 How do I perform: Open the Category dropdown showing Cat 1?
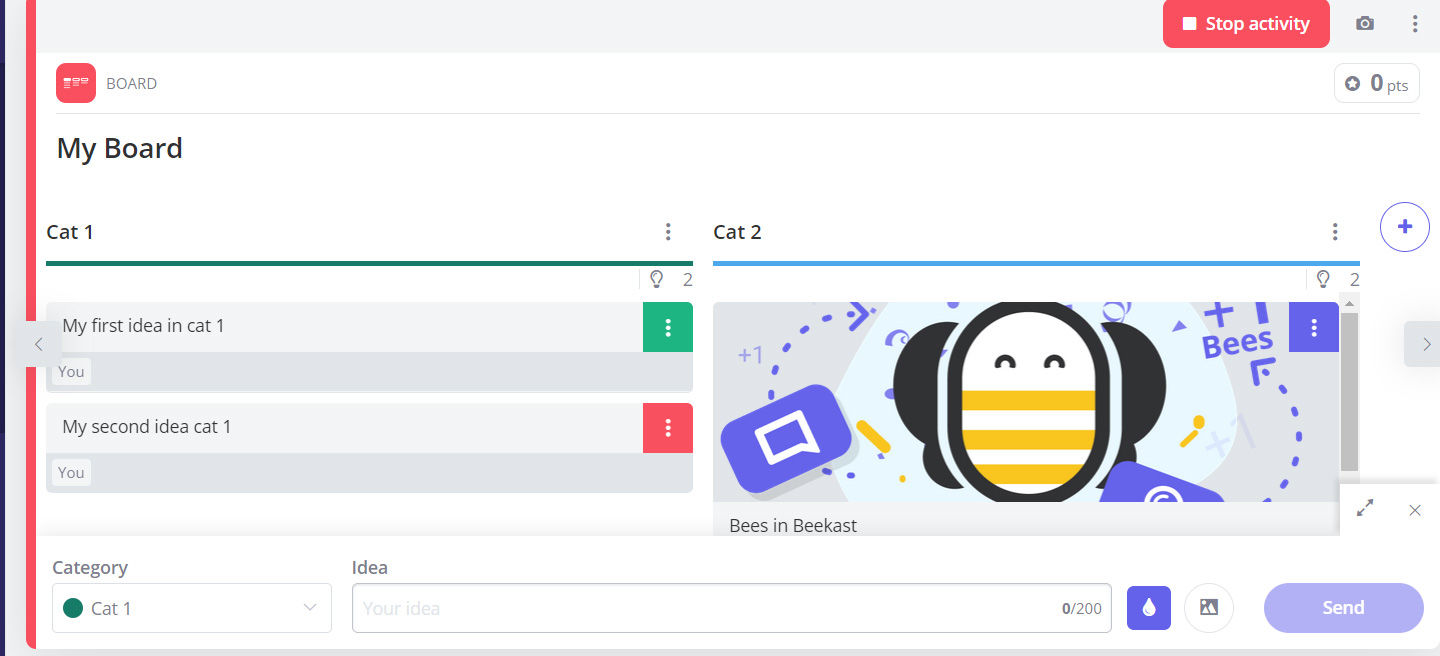pos(192,608)
